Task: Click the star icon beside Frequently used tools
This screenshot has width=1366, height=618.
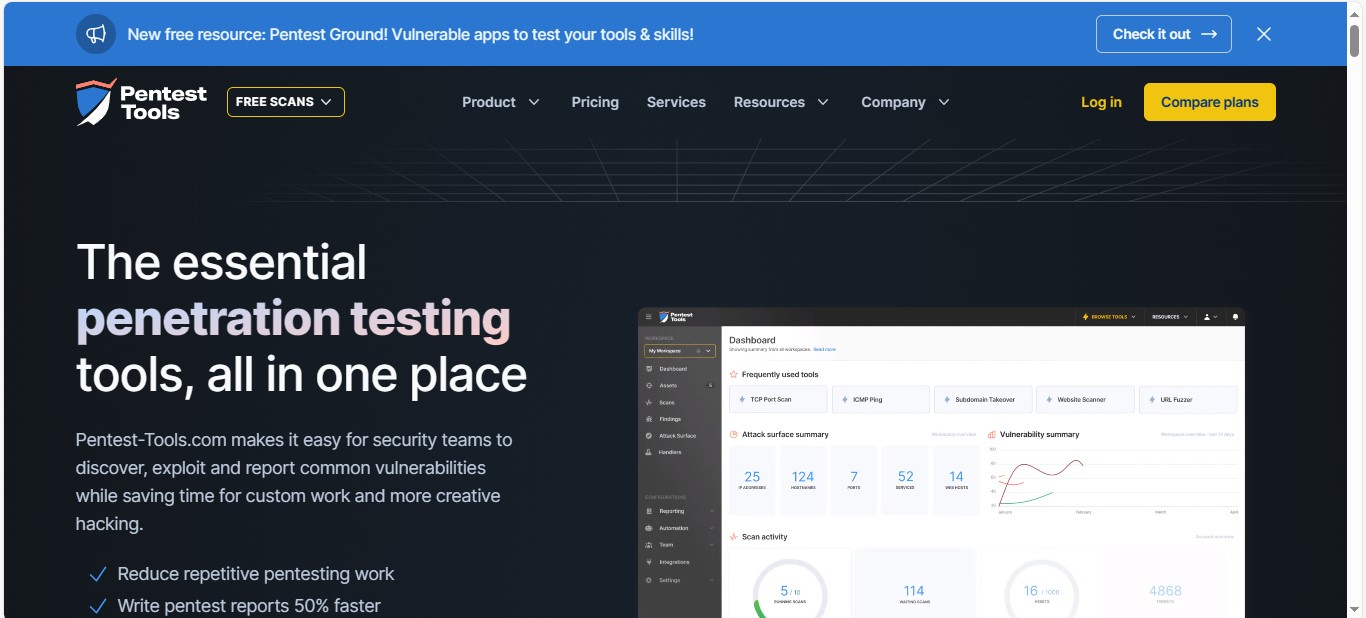Action: (x=734, y=375)
